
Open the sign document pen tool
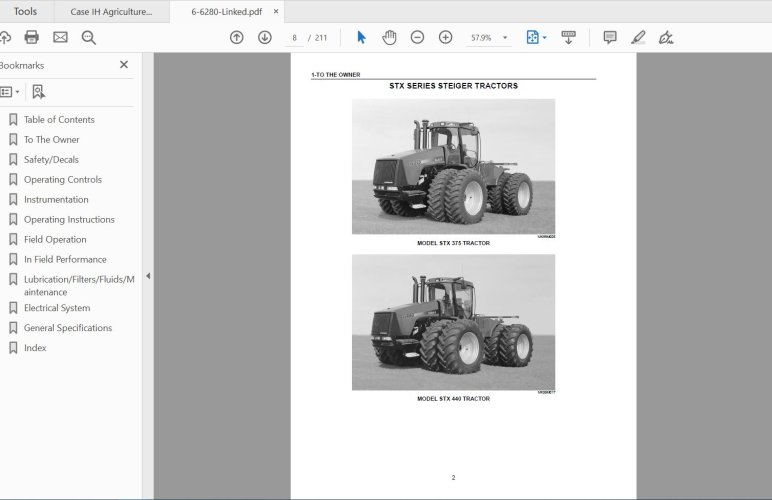[666, 37]
